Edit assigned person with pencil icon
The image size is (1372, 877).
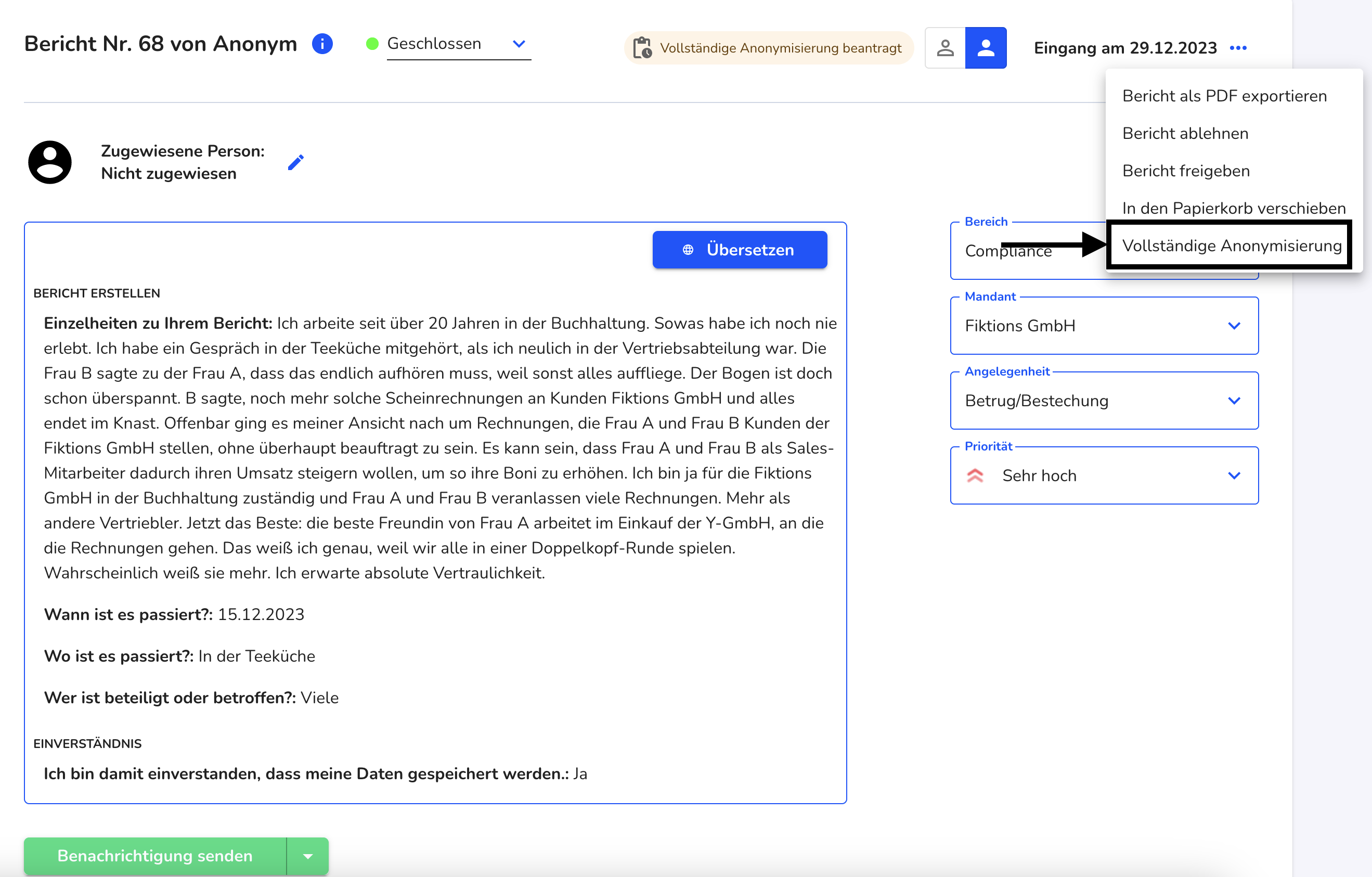pyautogui.click(x=296, y=162)
